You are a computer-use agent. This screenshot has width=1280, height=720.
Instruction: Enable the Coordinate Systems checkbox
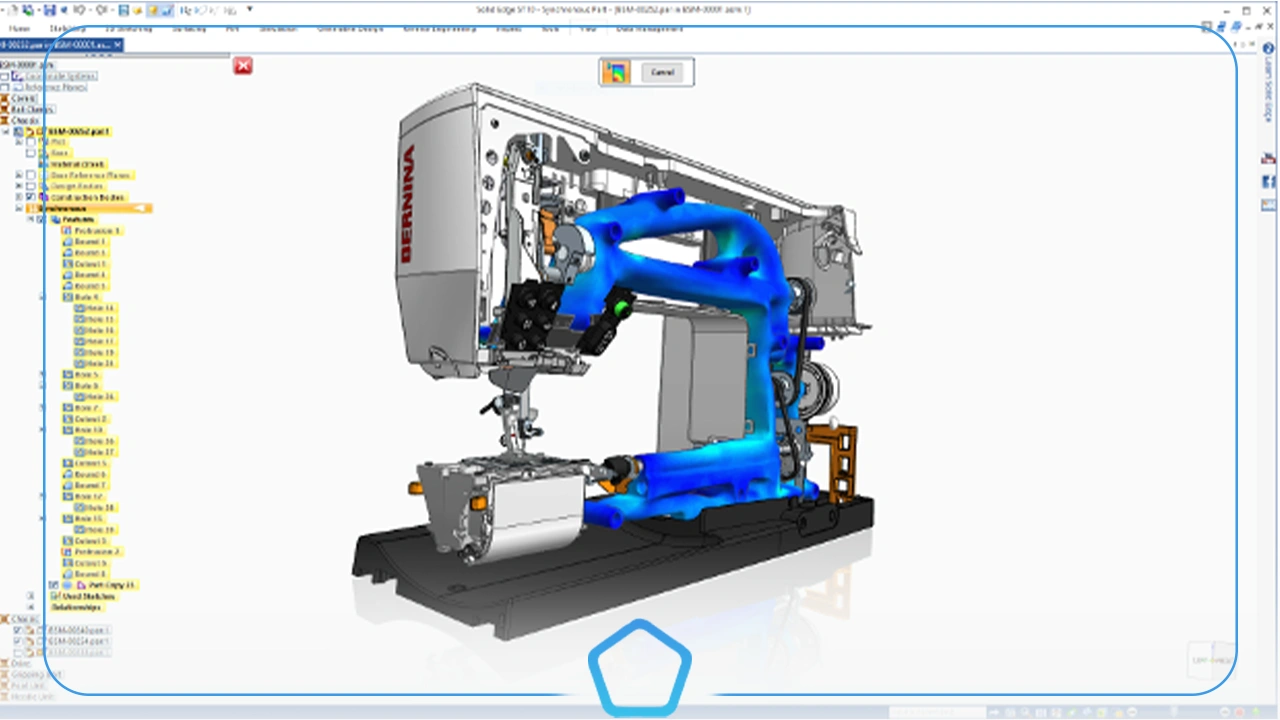coord(6,76)
